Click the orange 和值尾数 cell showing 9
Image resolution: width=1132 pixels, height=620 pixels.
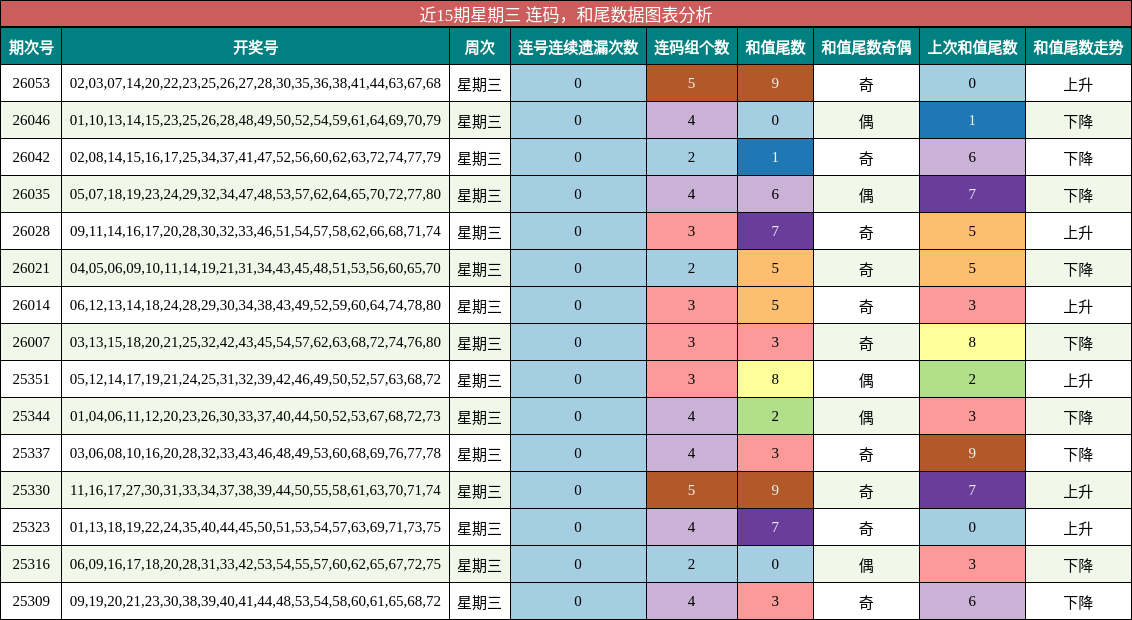pos(774,83)
